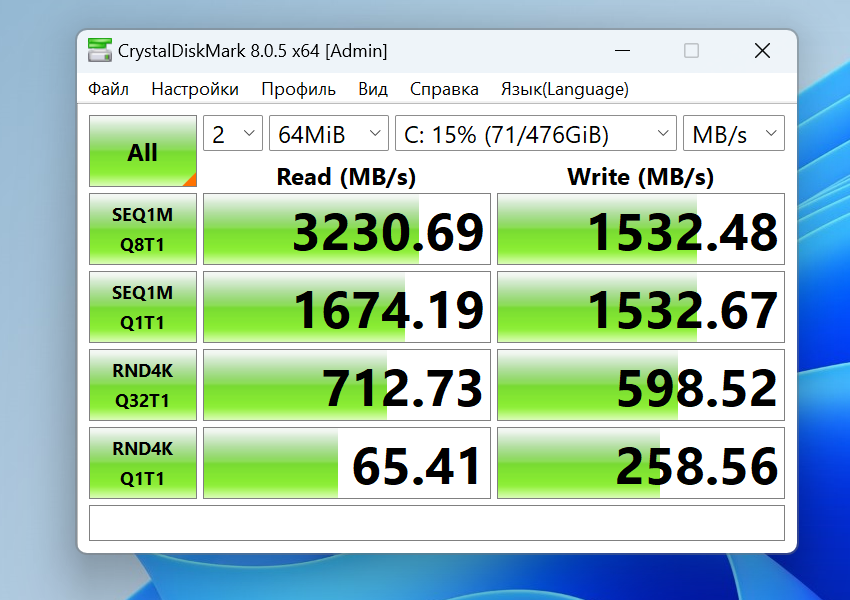Open the Язык(Language) menu
The image size is (850, 600).
coord(565,89)
